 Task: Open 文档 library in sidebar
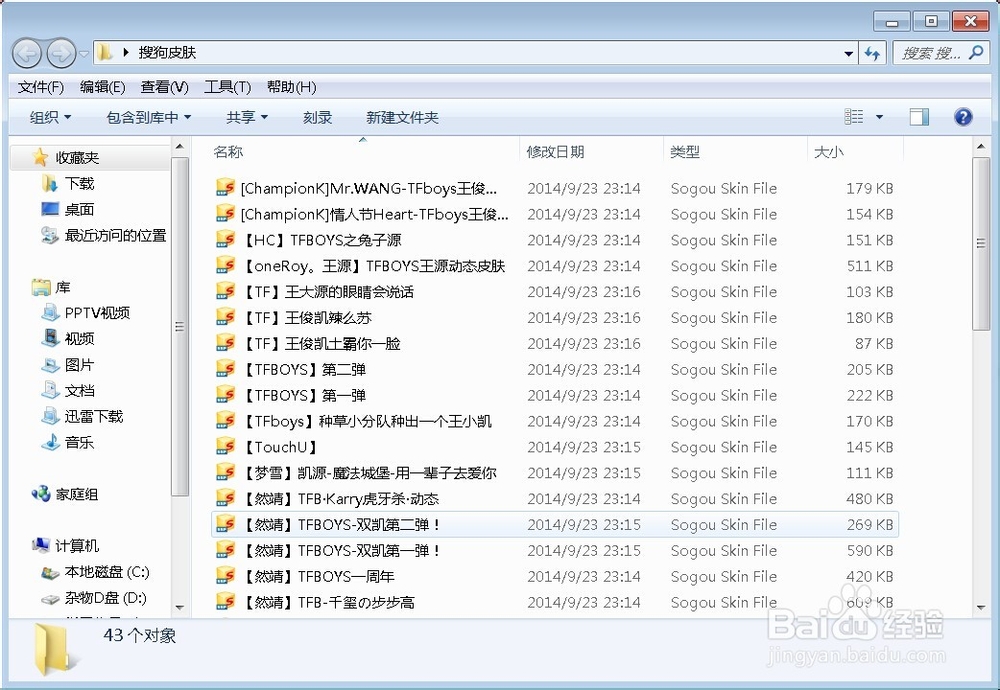(x=80, y=390)
